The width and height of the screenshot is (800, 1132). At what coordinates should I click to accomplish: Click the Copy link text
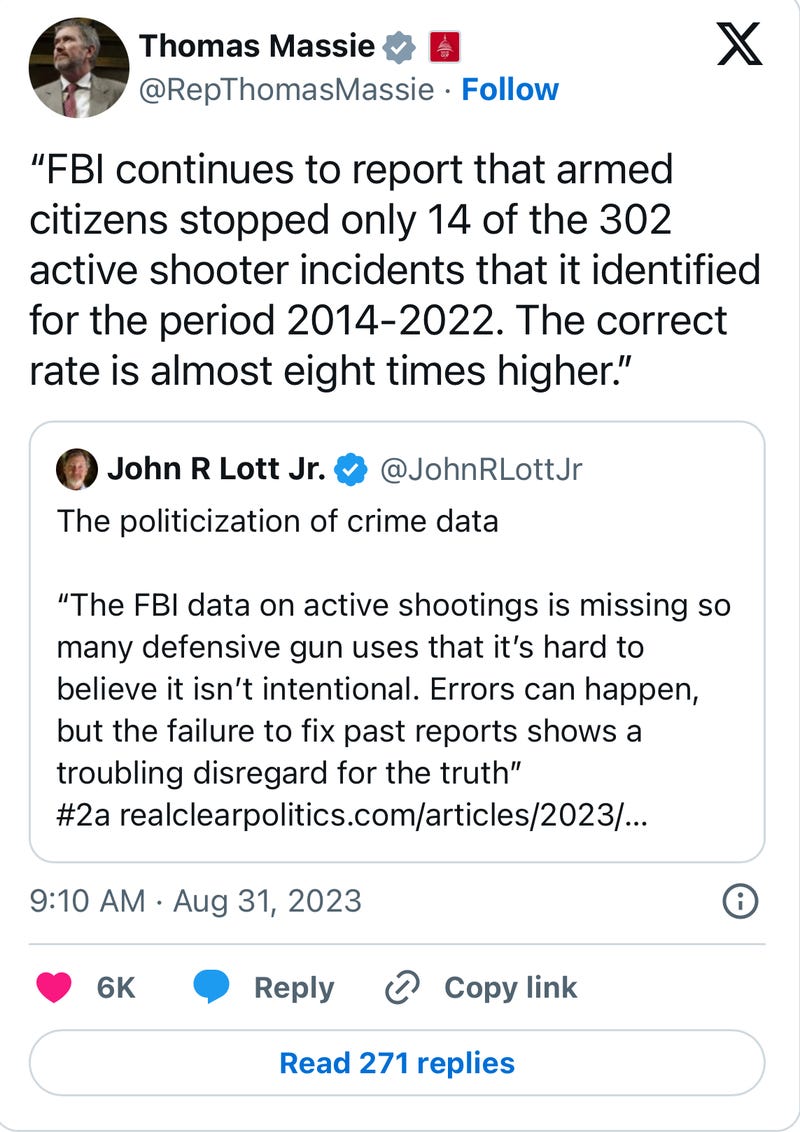coord(510,988)
